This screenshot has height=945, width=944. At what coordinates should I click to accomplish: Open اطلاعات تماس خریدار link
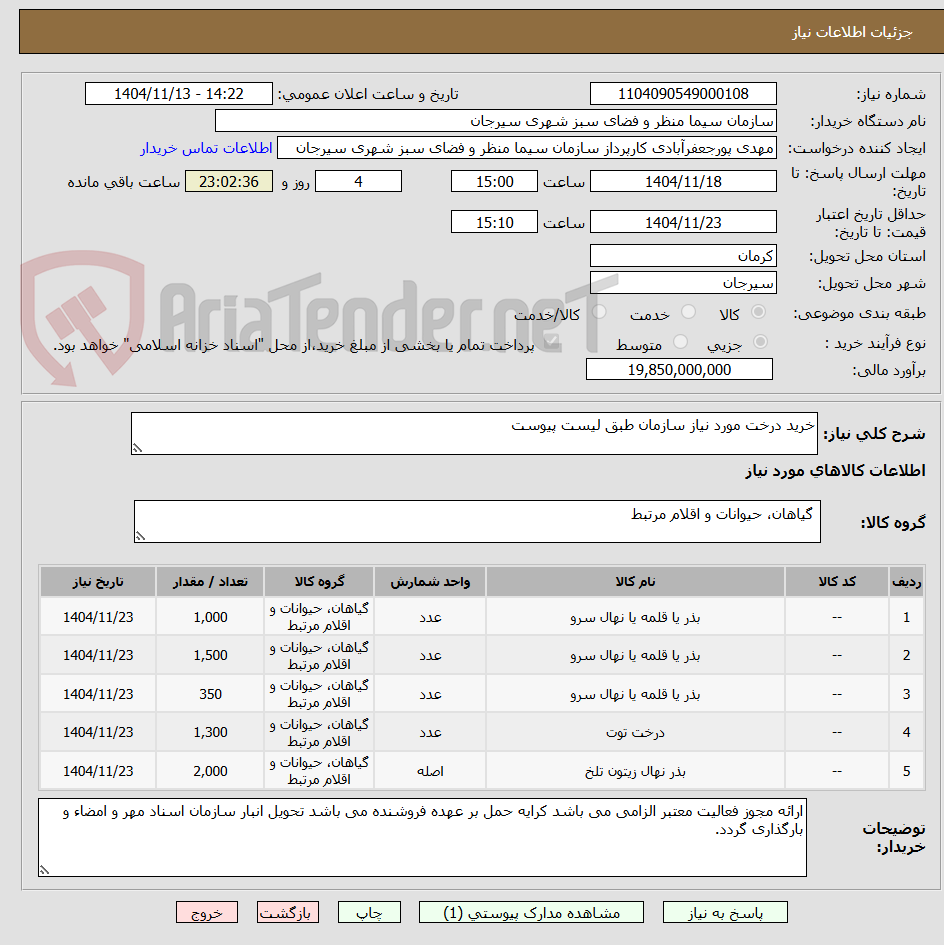[206, 148]
